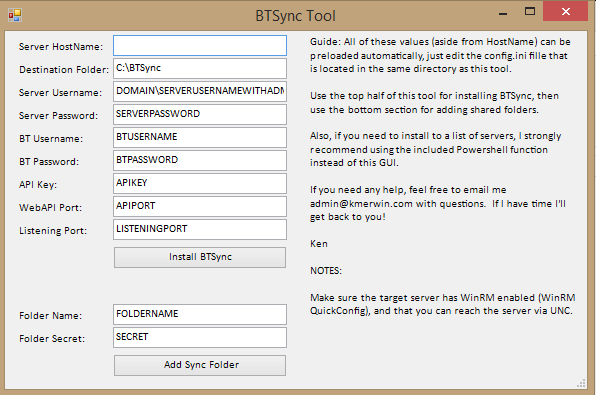Screen dimensions: 596x395
Task: Click the 'BTSync Tool' window title
Action: (x=295, y=16)
